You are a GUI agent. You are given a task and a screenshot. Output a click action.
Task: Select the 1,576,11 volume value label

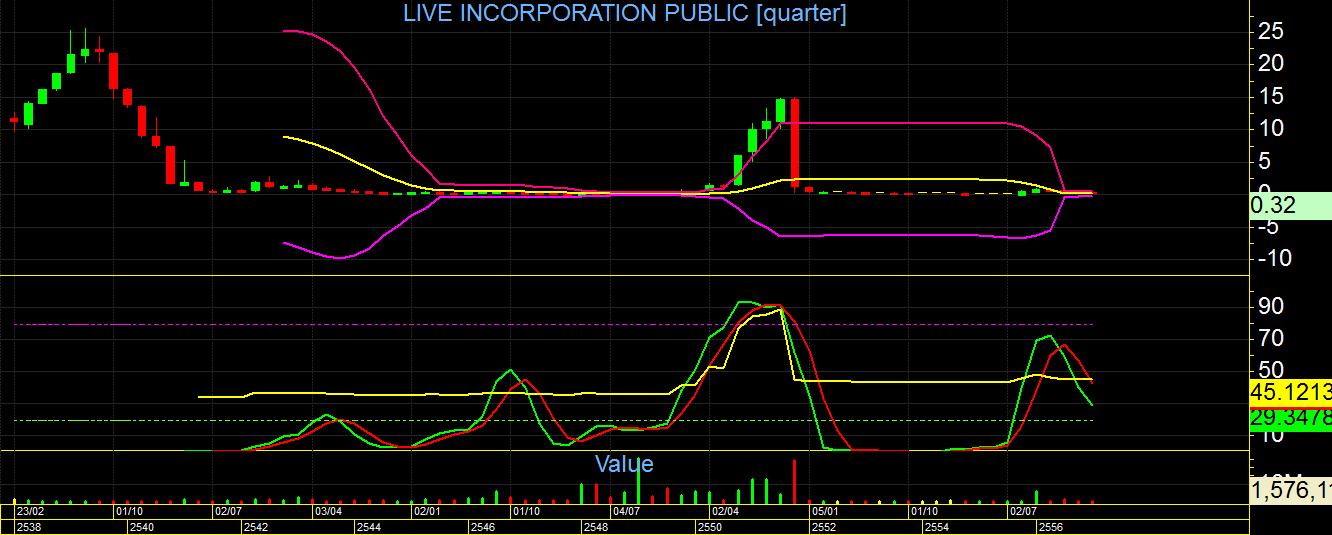1291,491
